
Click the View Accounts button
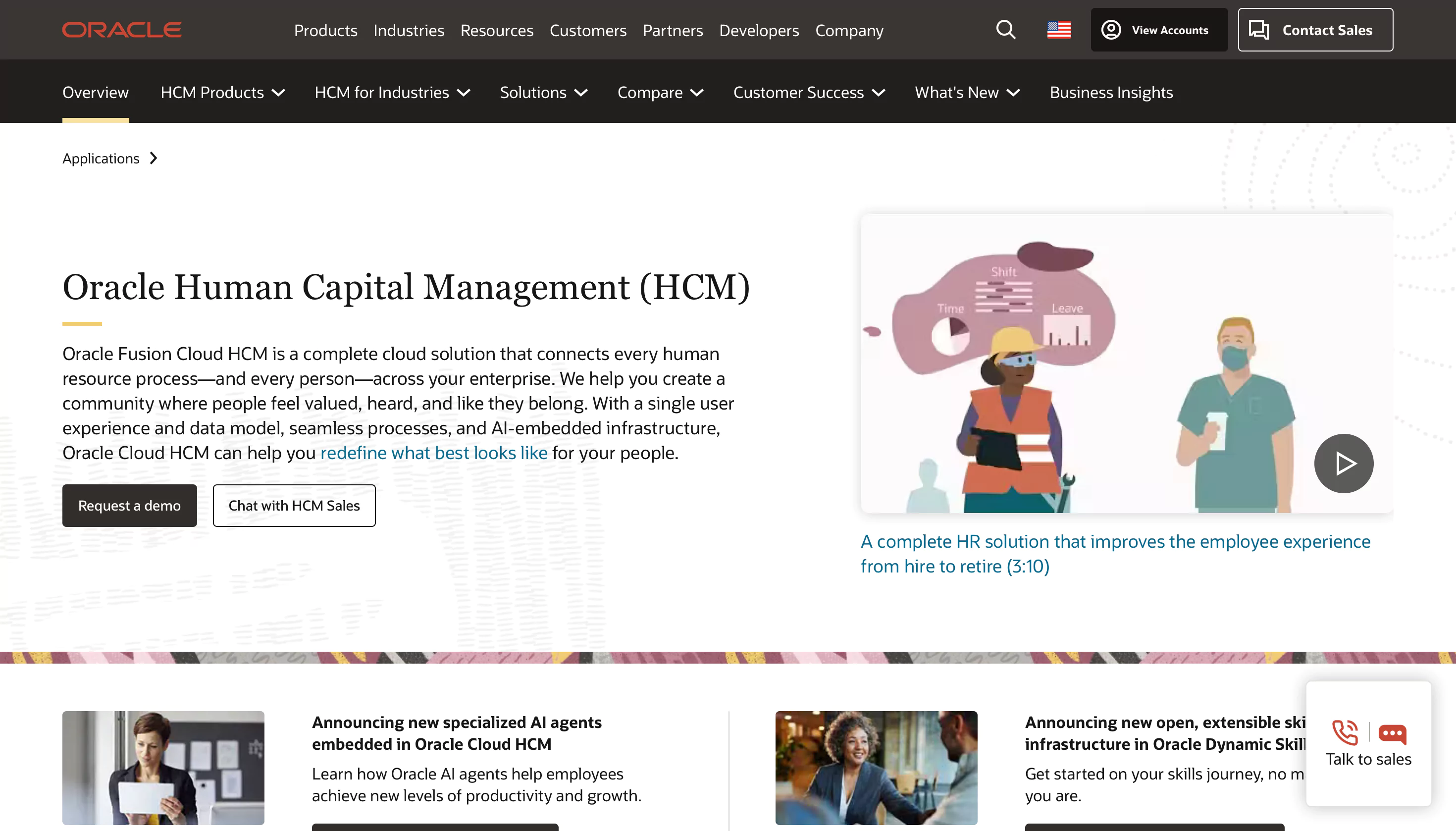pyautogui.click(x=1159, y=30)
